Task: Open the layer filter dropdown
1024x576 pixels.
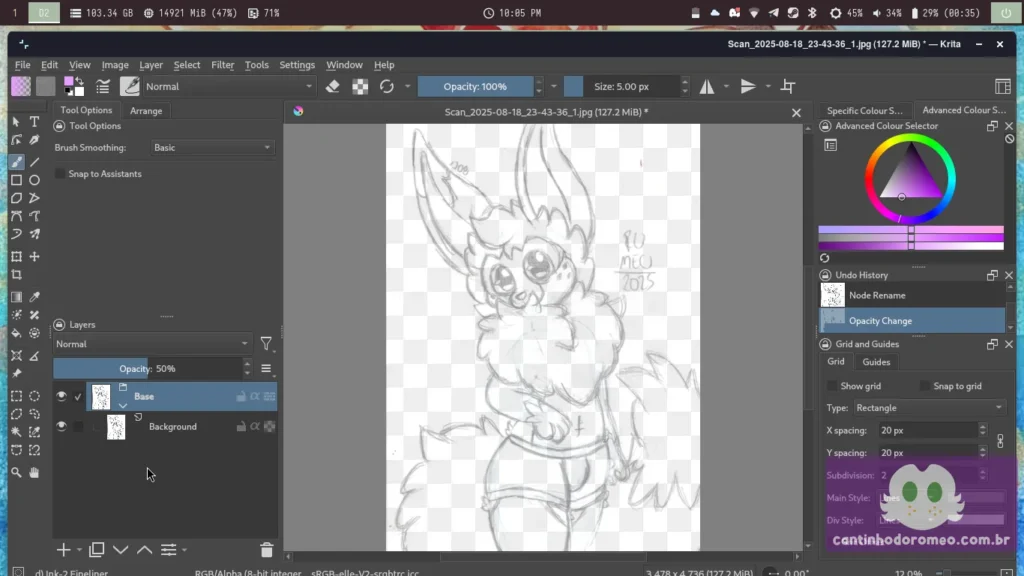Action: coord(266,344)
